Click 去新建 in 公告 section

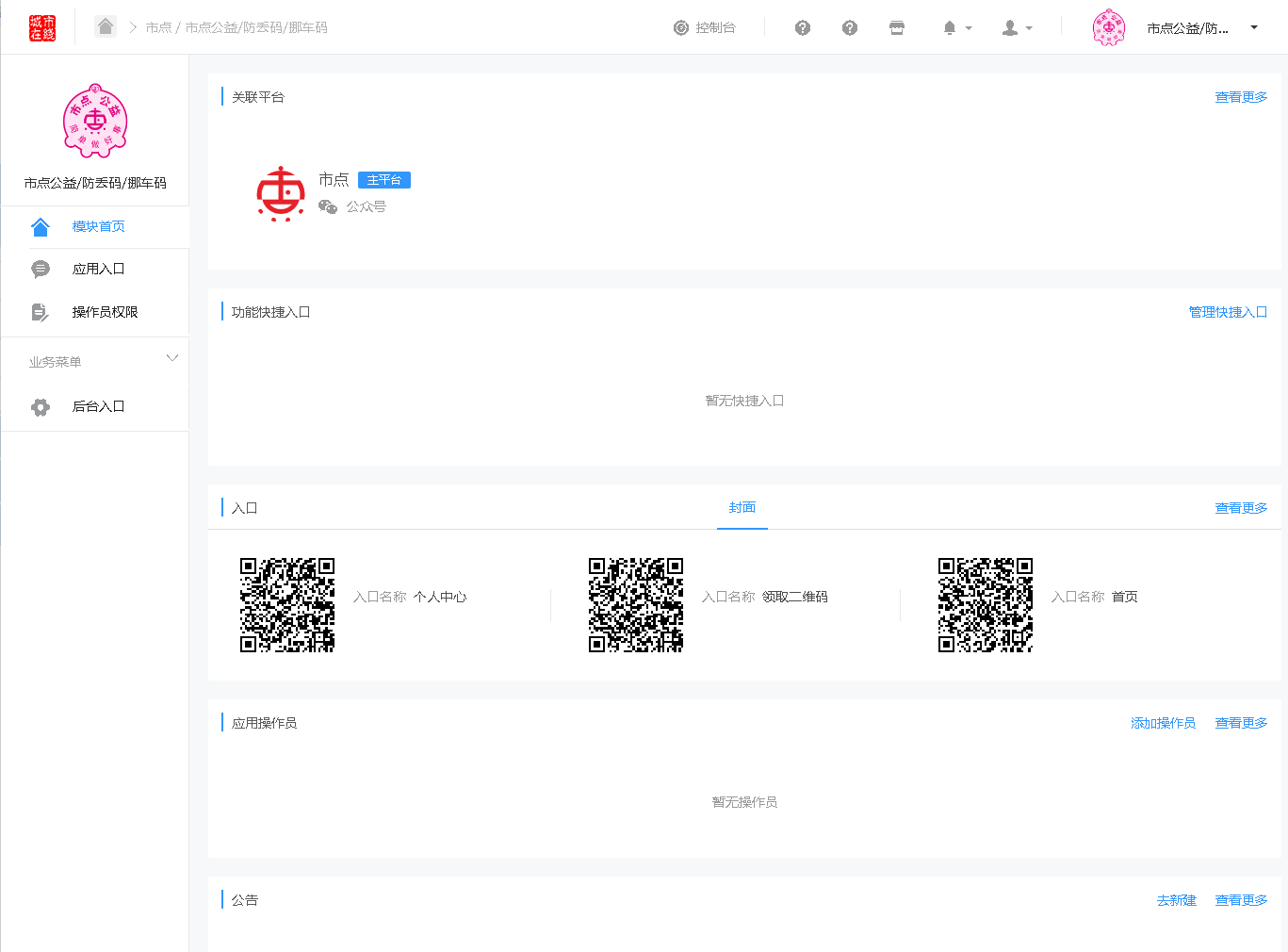(x=1176, y=900)
